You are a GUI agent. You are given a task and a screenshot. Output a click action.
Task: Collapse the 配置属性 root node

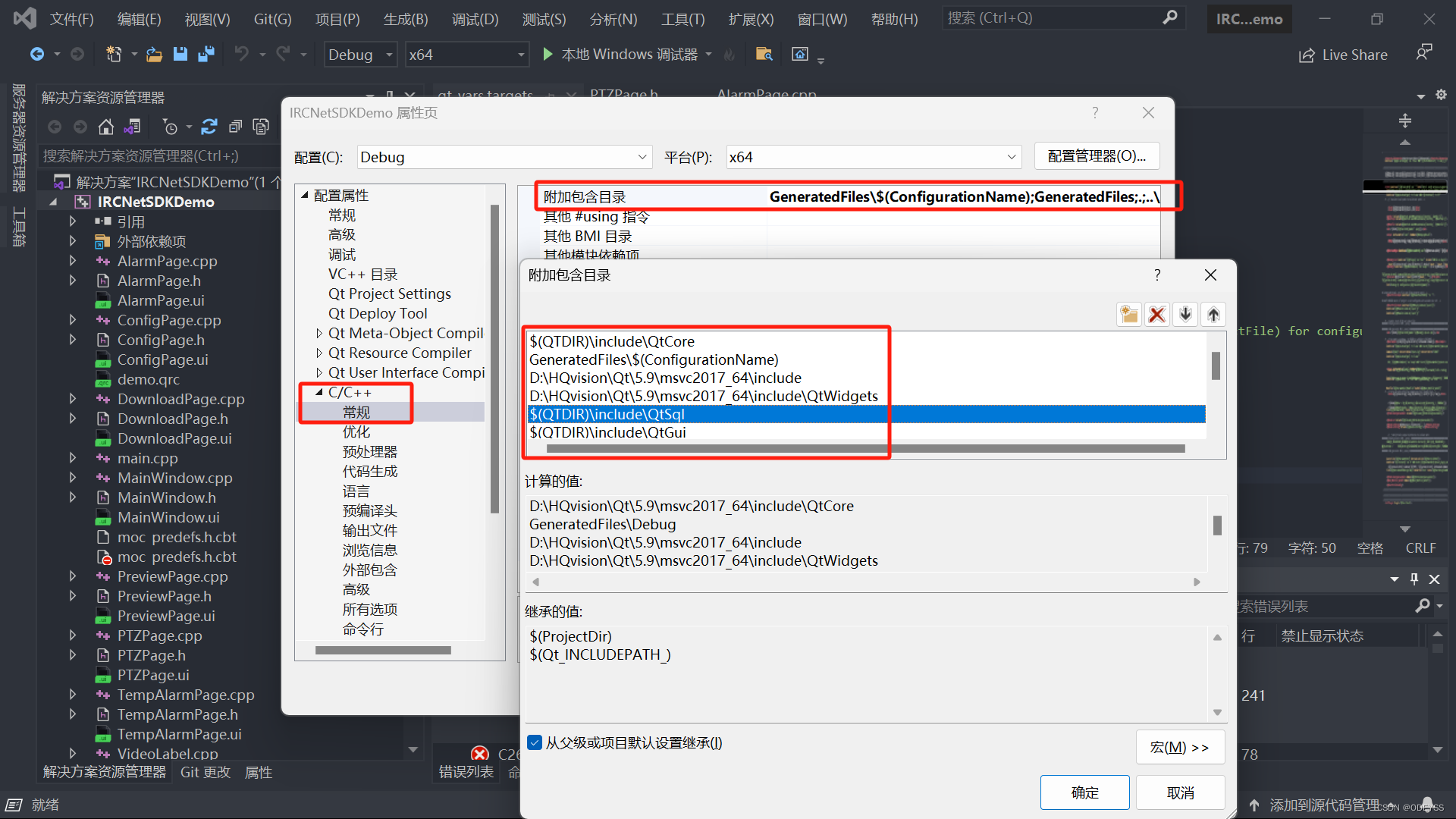[x=305, y=195]
